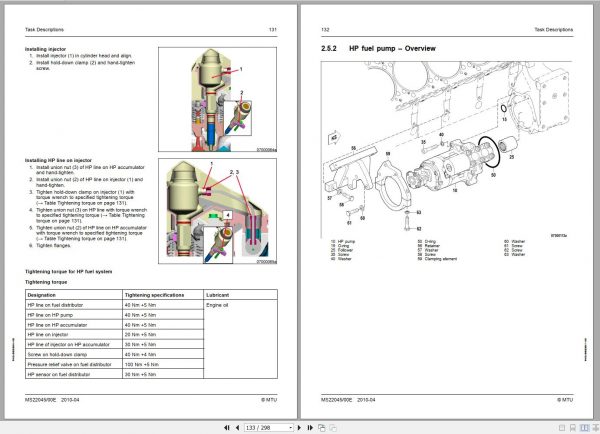Click 'Tightening torque for HP fuel system' heading
This screenshot has width=600, height=434.
(68, 272)
